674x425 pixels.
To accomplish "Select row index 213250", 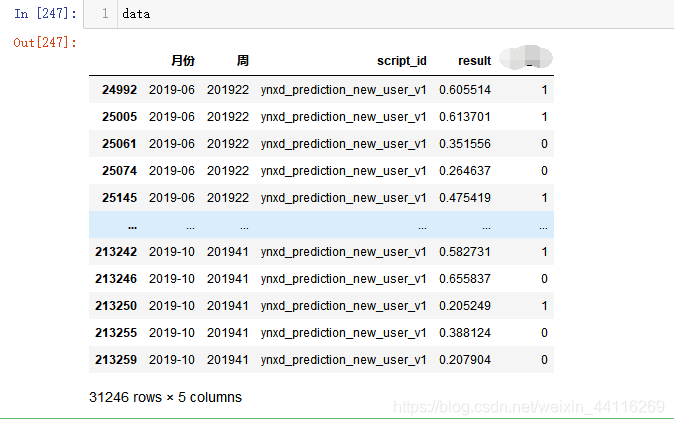I will point(116,306).
